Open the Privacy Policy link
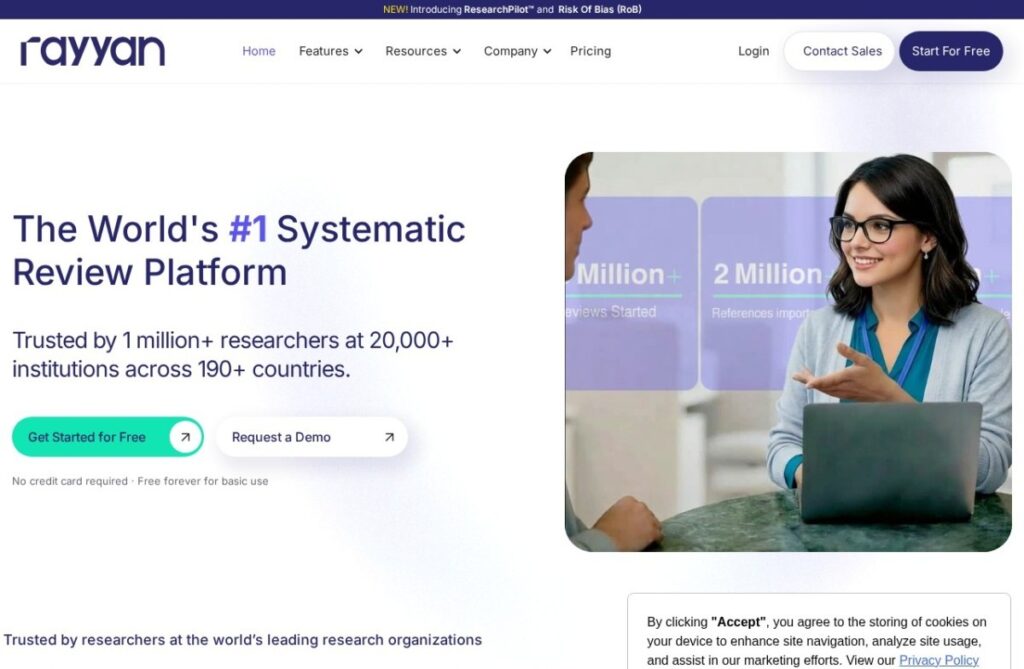The width and height of the screenshot is (1024, 669). 938,660
